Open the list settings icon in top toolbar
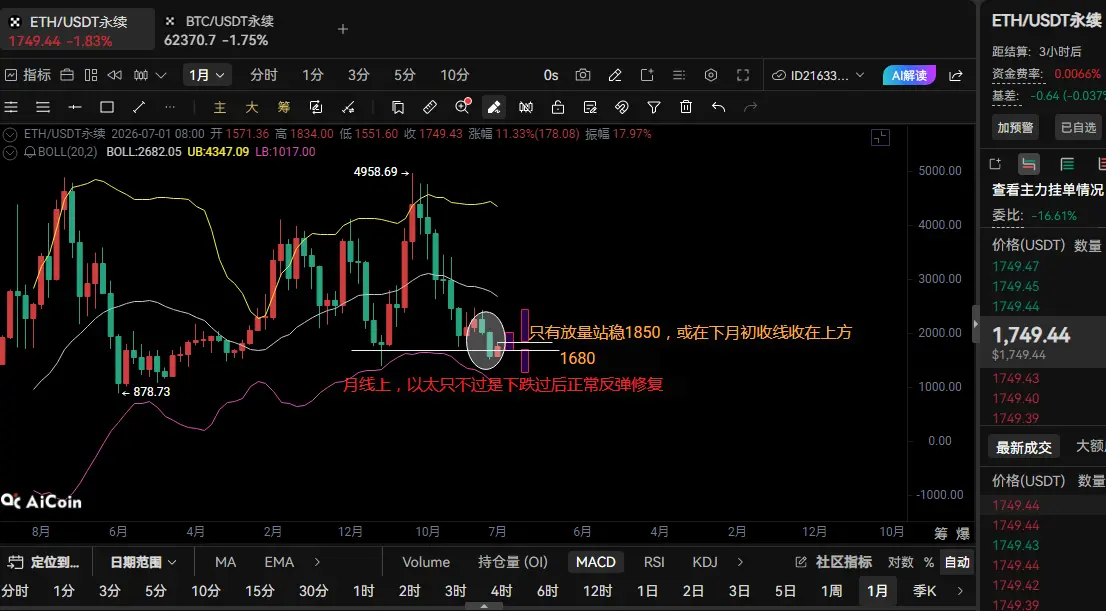The height and width of the screenshot is (611, 1106). pos(679,75)
